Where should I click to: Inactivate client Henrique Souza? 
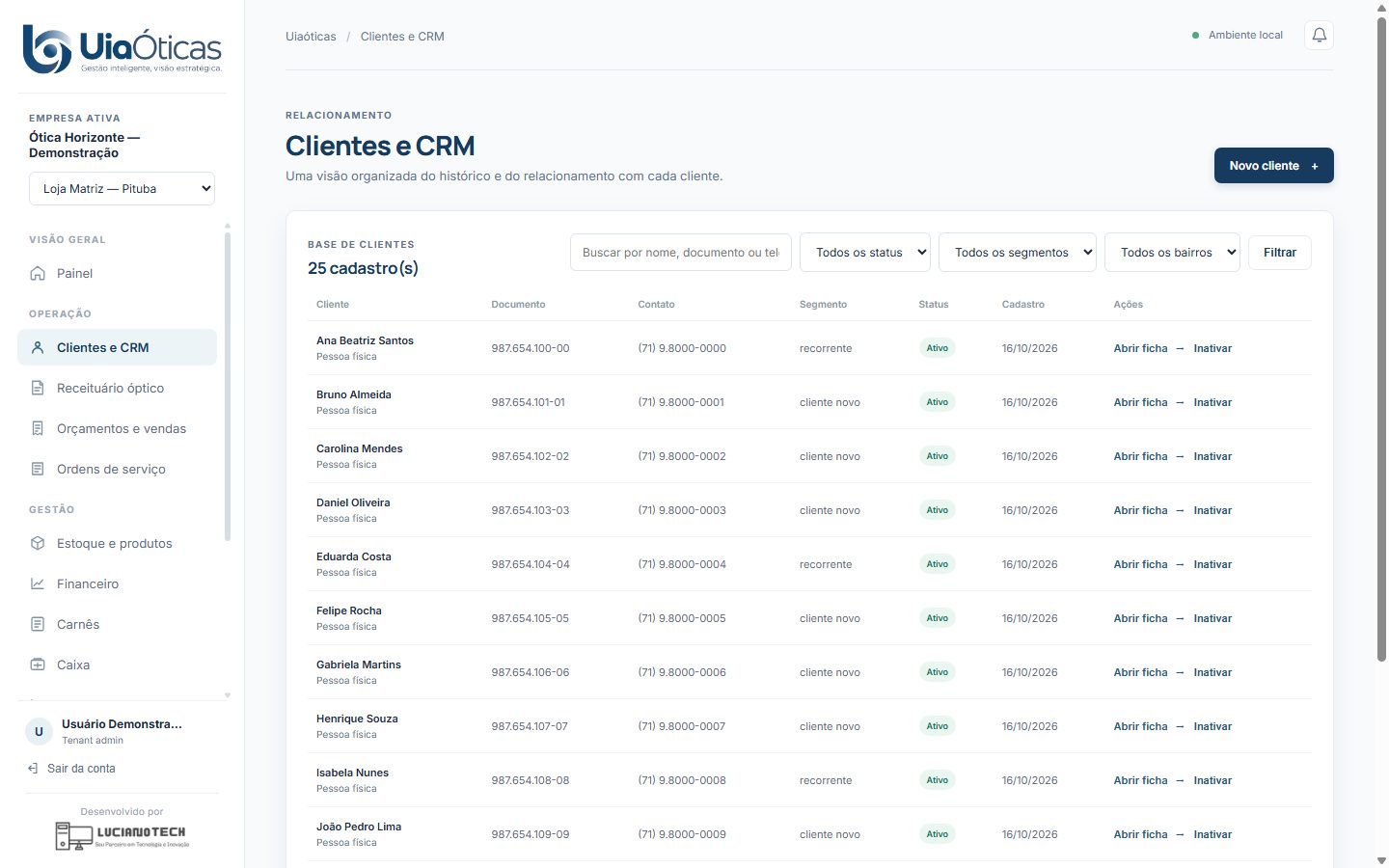pos(1212,726)
